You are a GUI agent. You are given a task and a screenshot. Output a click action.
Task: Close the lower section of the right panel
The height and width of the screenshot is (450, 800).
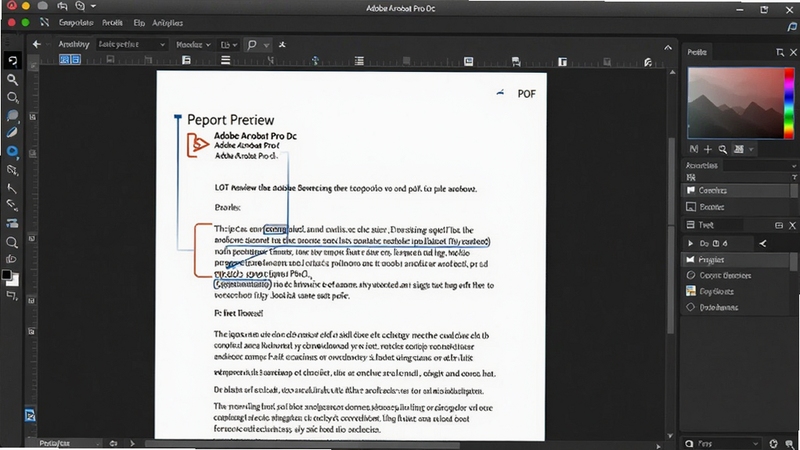pyautogui.click(x=793, y=225)
